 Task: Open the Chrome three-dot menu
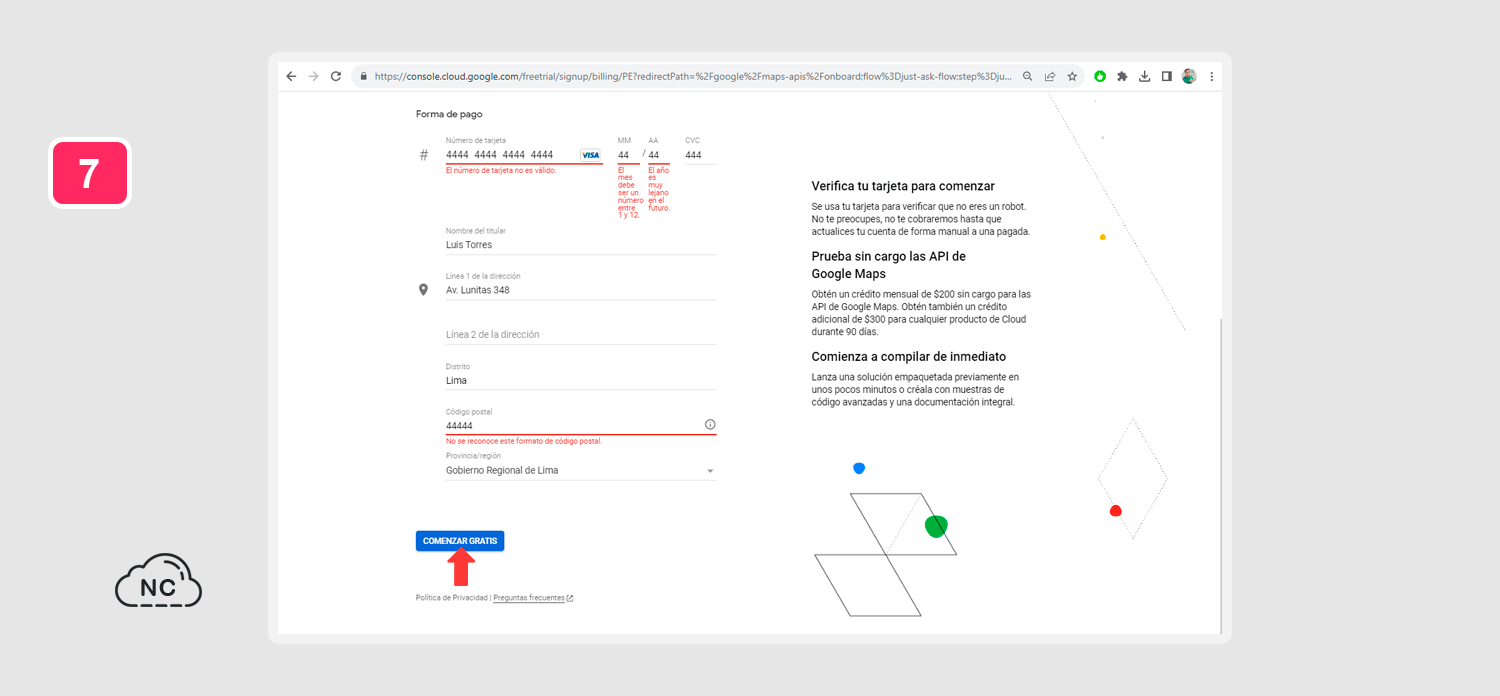click(1212, 76)
